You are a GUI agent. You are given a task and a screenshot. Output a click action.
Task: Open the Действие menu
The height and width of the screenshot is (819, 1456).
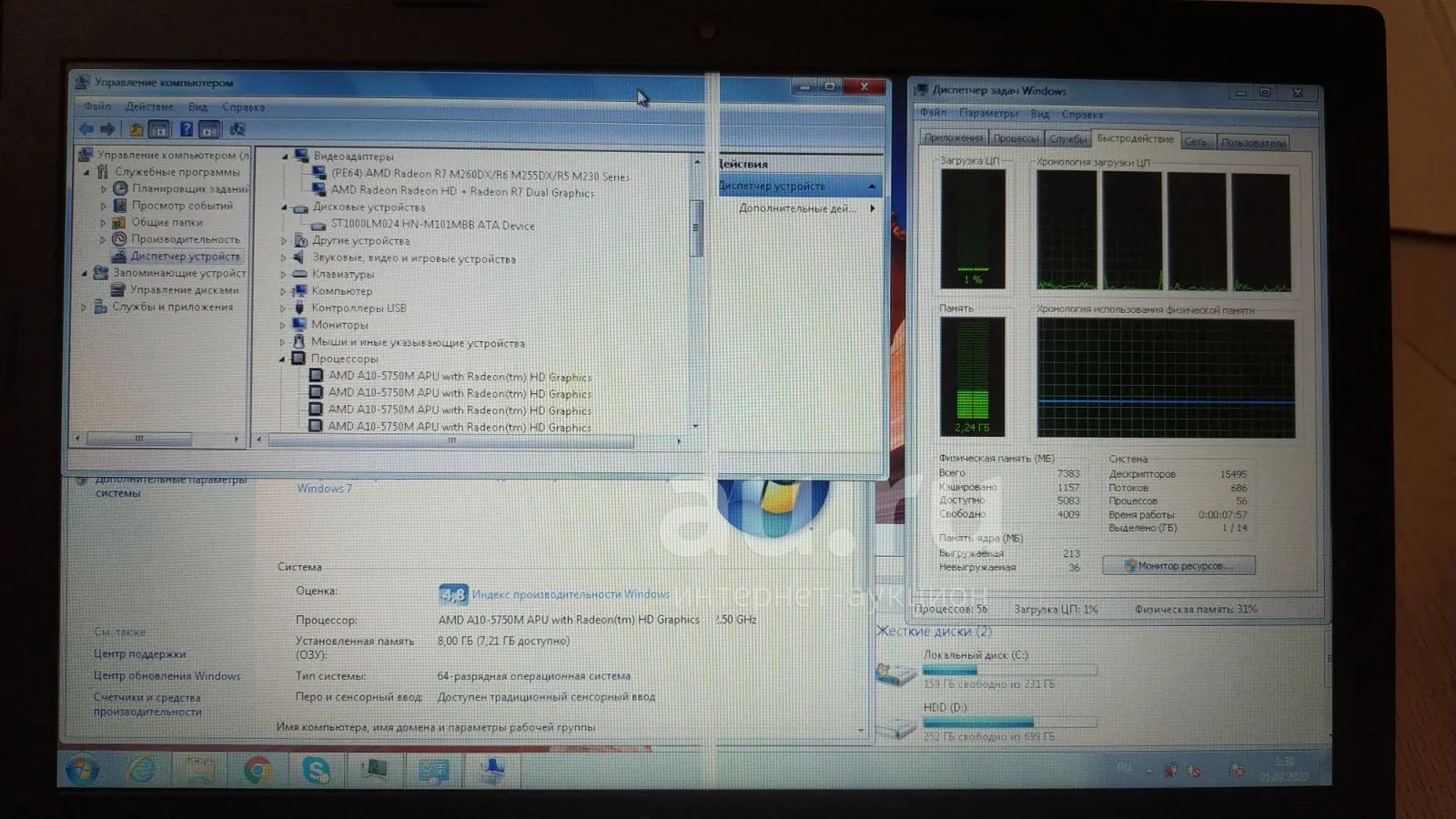149,106
